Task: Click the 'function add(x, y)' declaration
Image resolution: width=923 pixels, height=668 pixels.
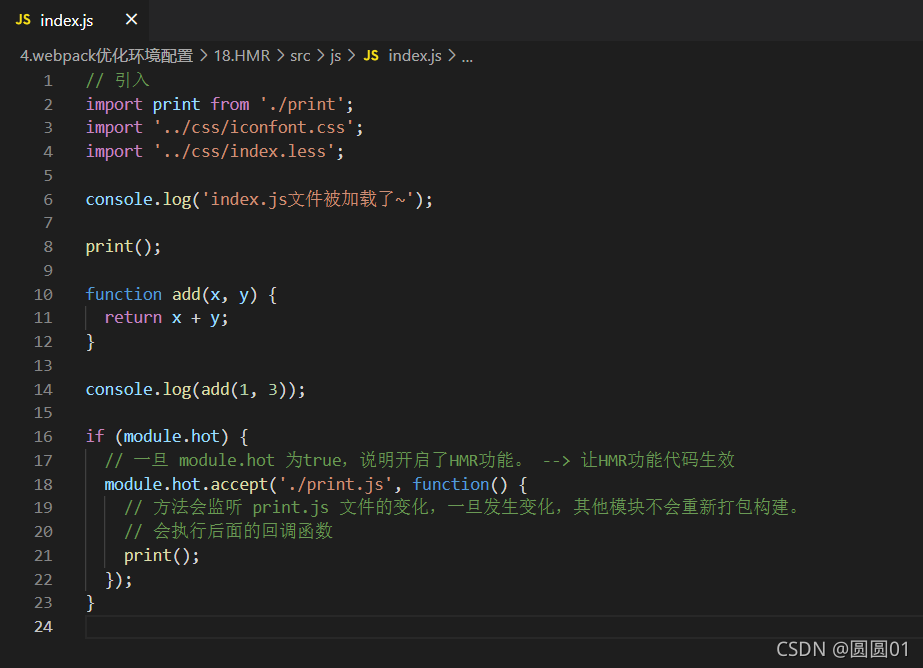Action: coord(171,294)
